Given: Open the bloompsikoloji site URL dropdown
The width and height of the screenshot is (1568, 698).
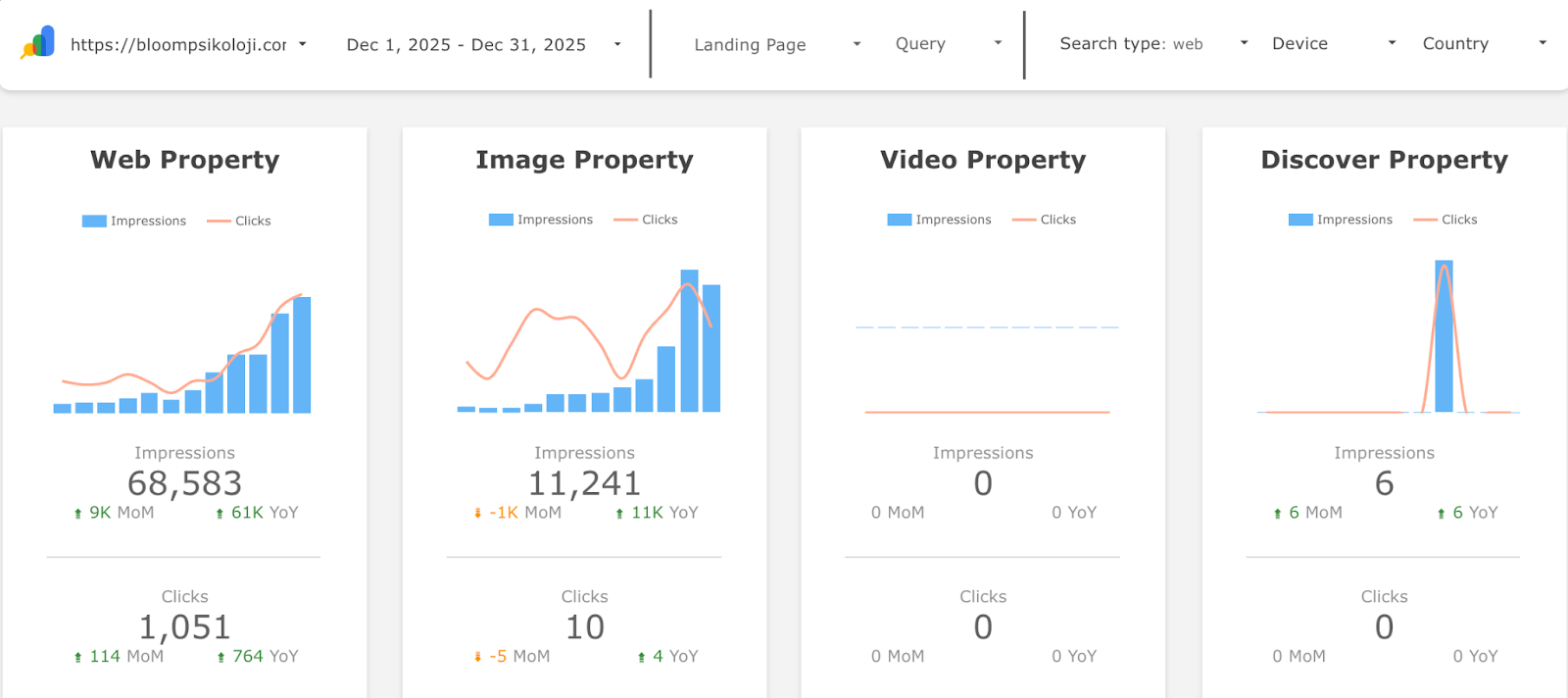Looking at the screenshot, I should point(188,44).
